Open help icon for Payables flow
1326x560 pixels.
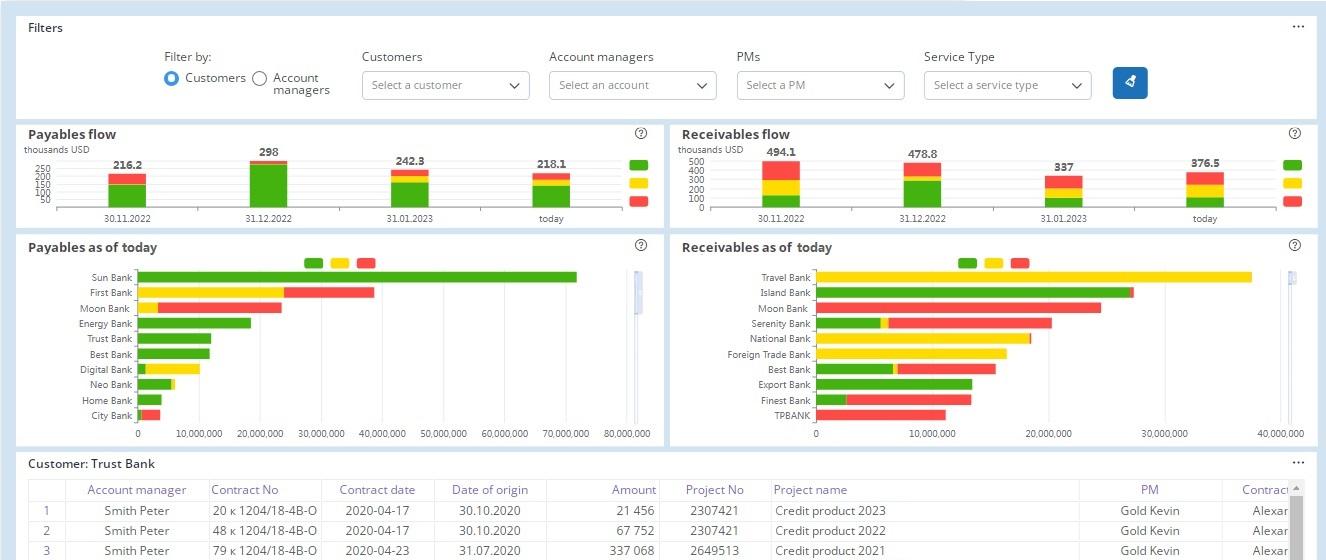[x=641, y=133]
